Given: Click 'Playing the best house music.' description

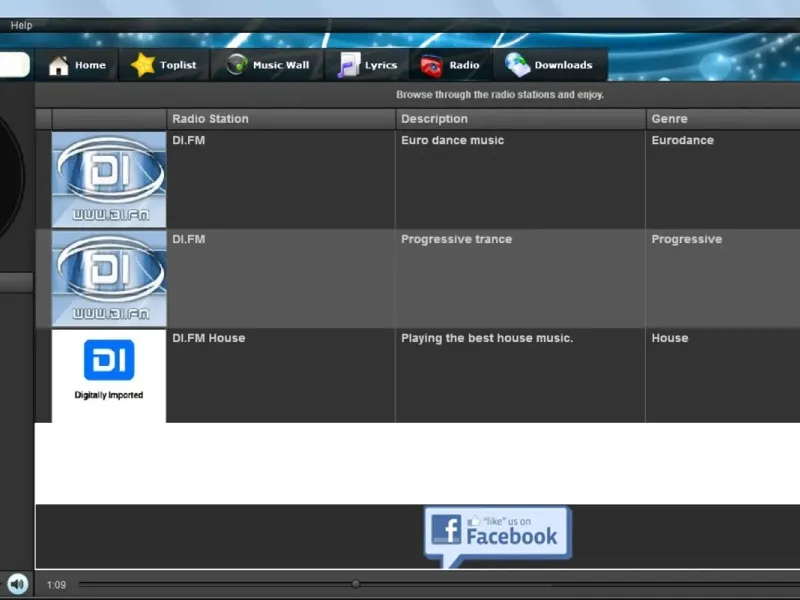Looking at the screenshot, I should (487, 338).
